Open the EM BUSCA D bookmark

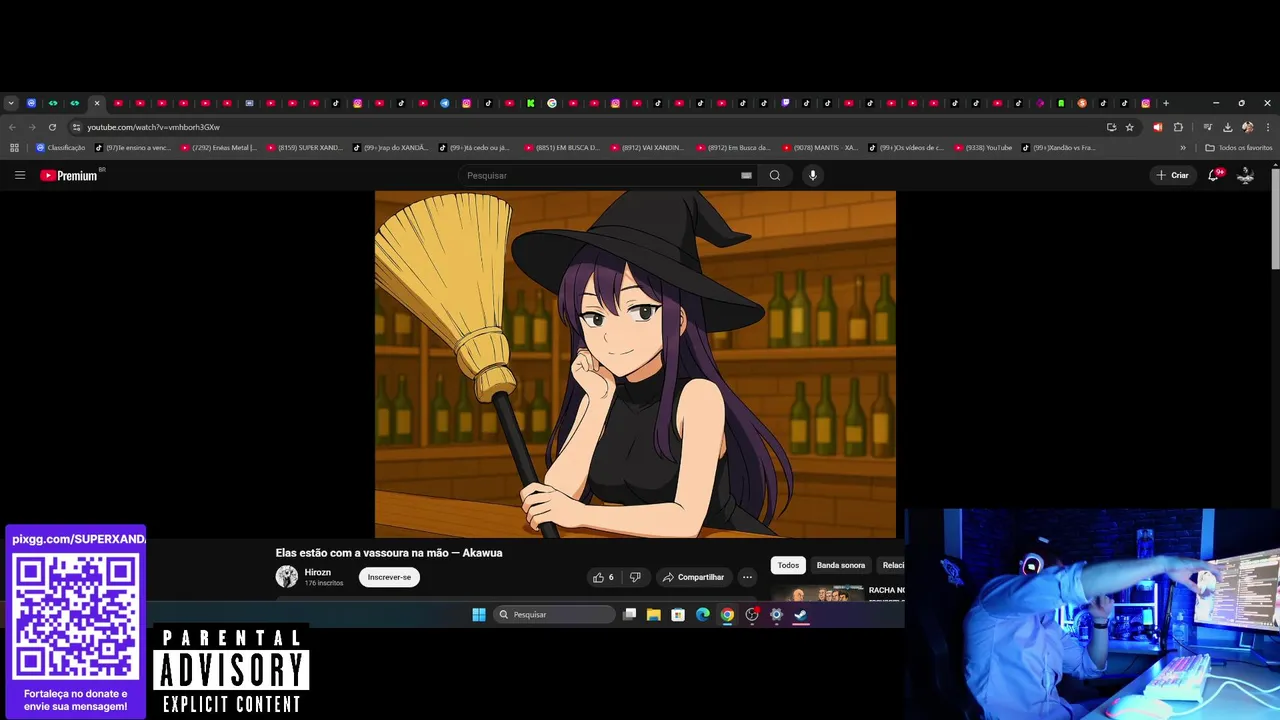[561, 148]
